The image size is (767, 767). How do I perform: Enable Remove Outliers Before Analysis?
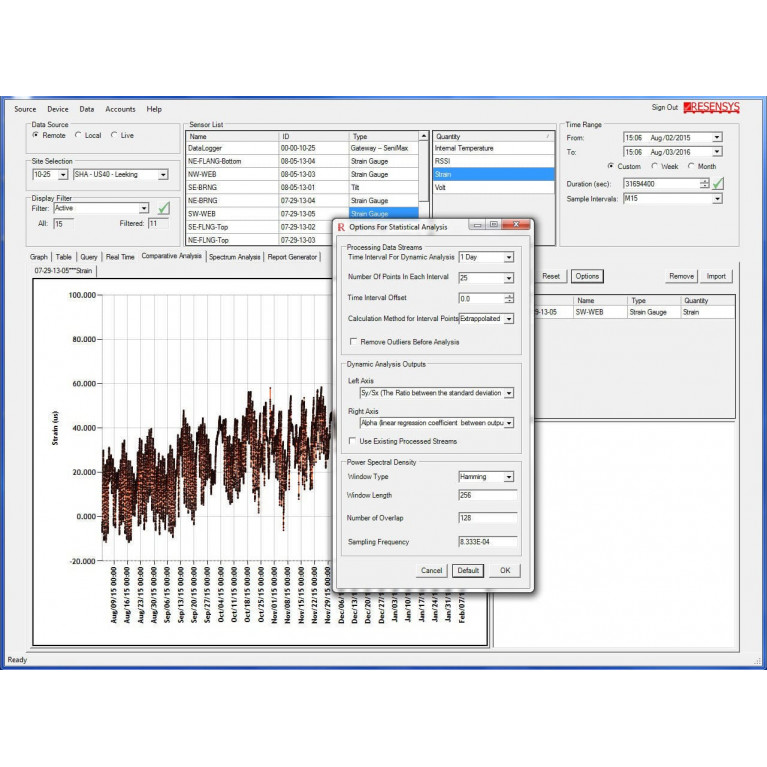(354, 342)
